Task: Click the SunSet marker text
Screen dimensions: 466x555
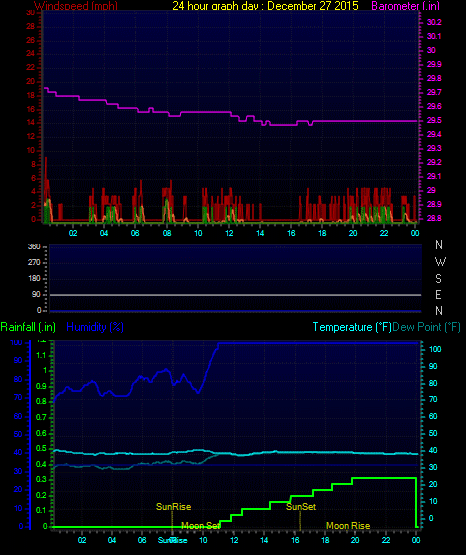Action: 301,507
